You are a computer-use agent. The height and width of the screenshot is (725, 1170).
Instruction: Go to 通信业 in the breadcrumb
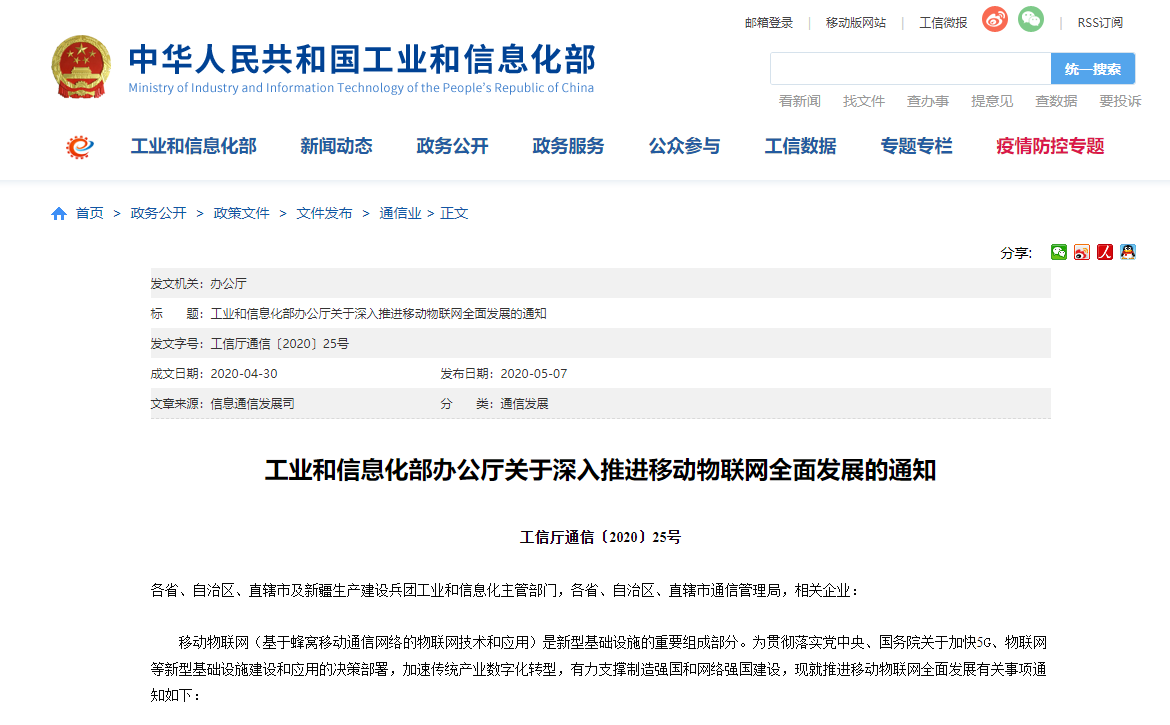tap(400, 213)
